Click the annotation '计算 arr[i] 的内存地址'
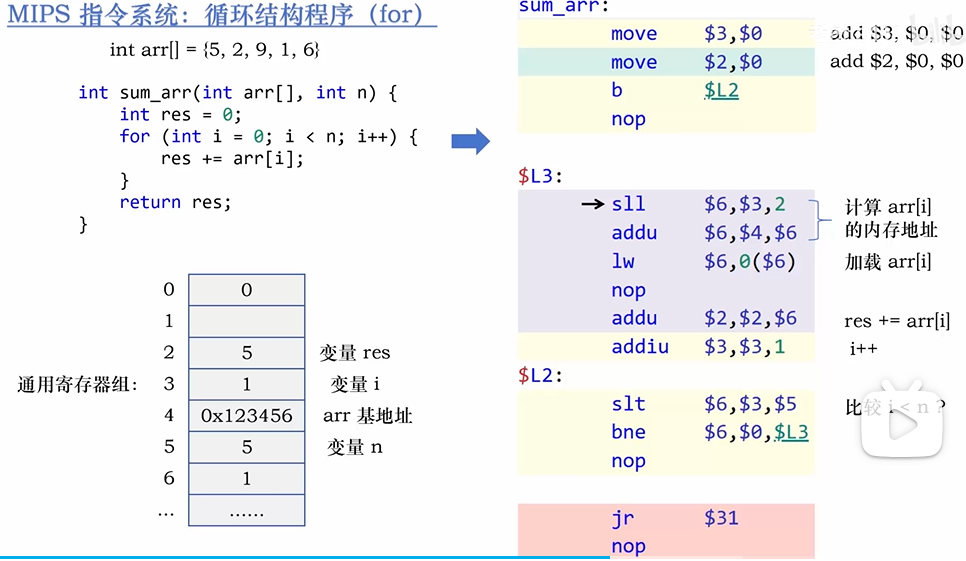This screenshot has width=966, height=561. [891, 219]
